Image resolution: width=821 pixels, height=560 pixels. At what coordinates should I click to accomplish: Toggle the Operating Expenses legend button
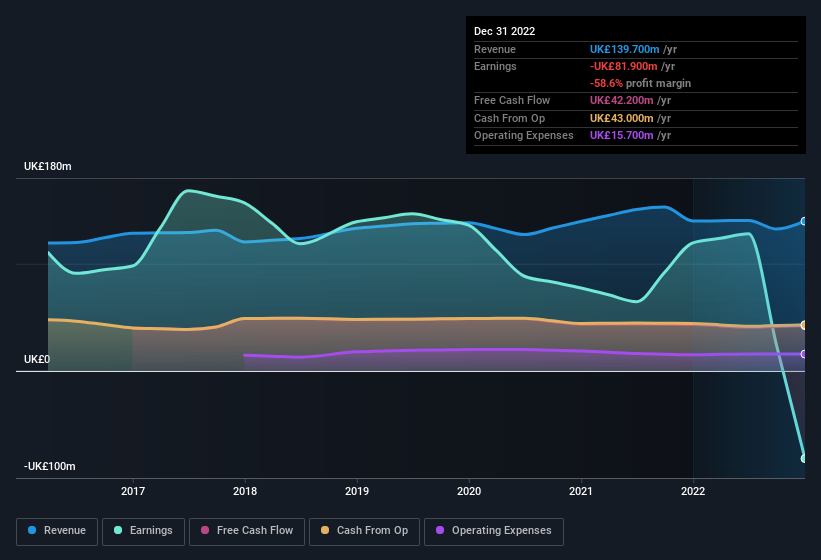point(494,531)
